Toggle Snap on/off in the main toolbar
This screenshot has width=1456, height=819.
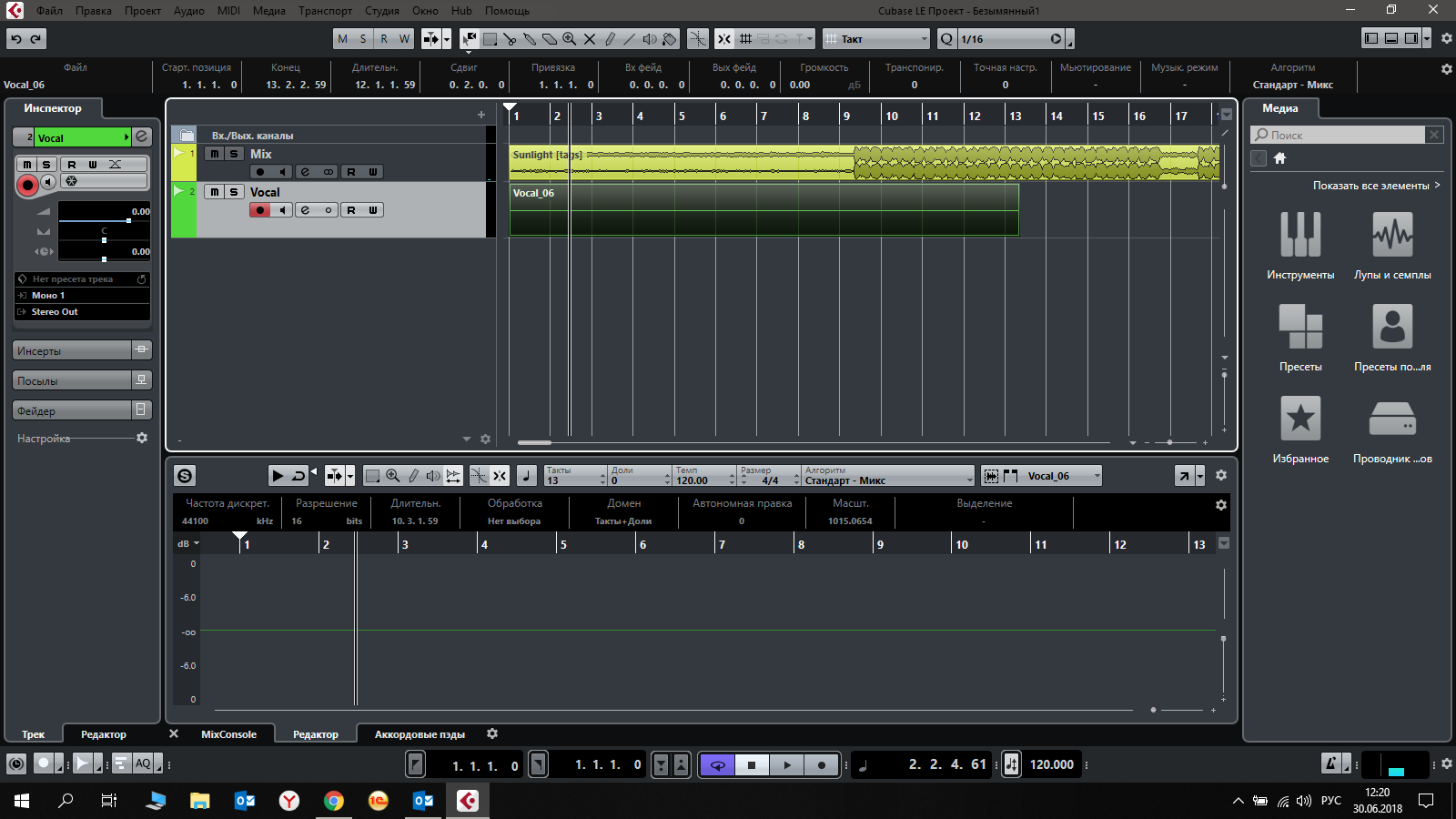(724, 39)
